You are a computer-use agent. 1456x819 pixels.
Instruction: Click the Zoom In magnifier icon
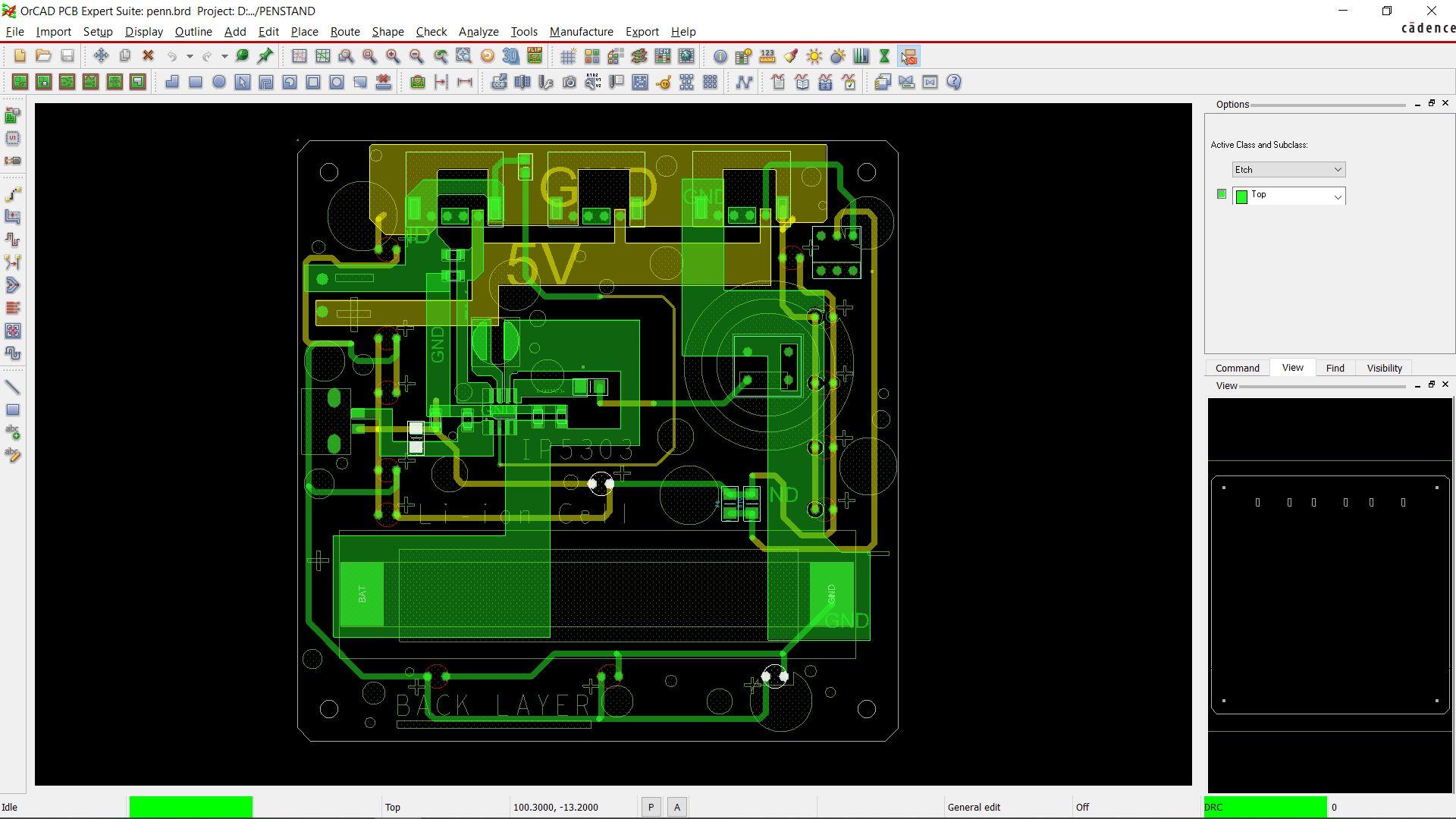point(393,56)
